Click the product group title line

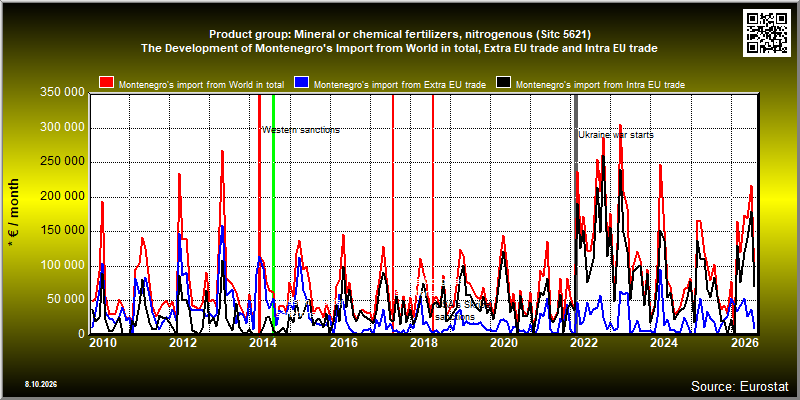point(400,35)
